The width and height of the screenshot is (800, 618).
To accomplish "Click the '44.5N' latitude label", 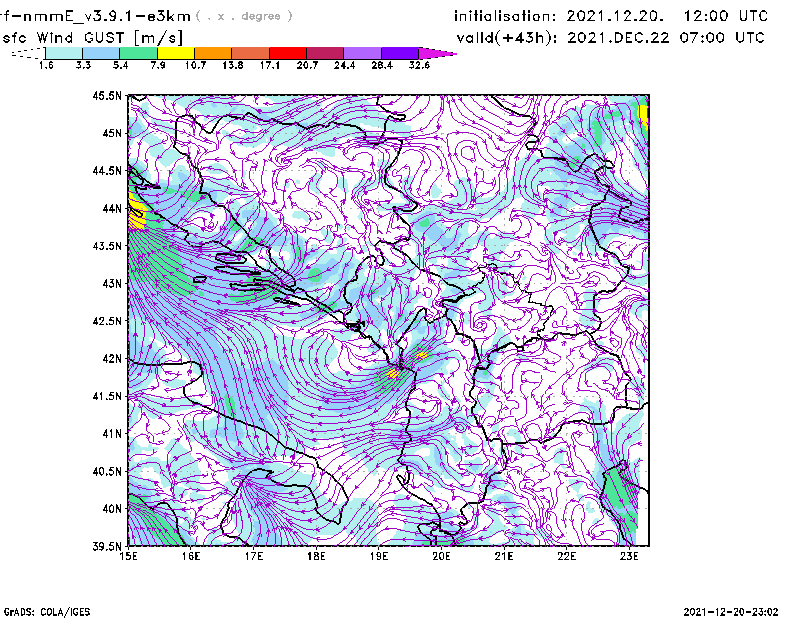I will coord(107,171).
